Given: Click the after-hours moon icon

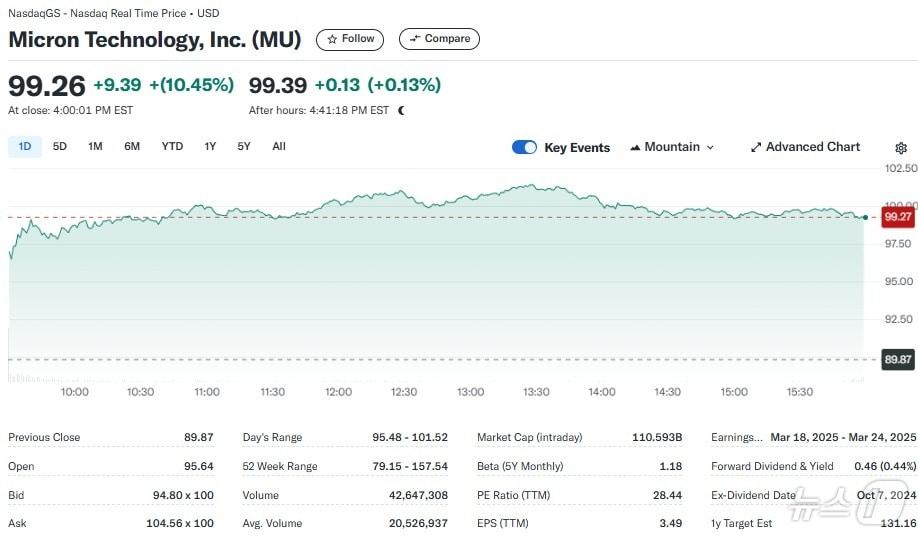Looking at the screenshot, I should coord(401,110).
